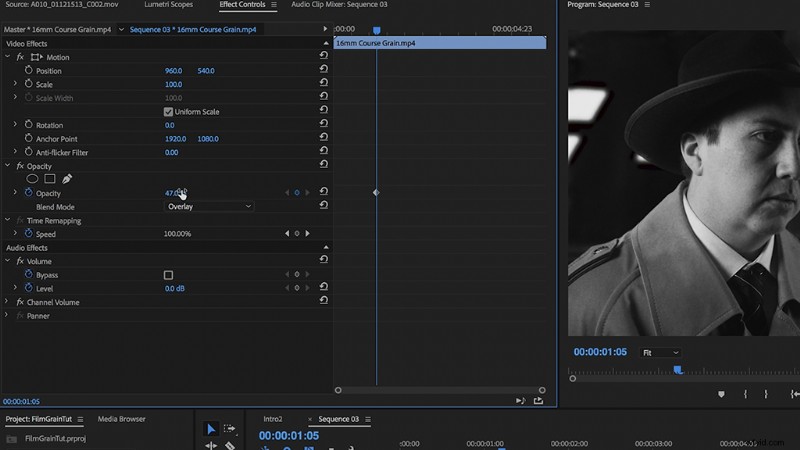Switch to the Source monitor tab

coord(62,5)
